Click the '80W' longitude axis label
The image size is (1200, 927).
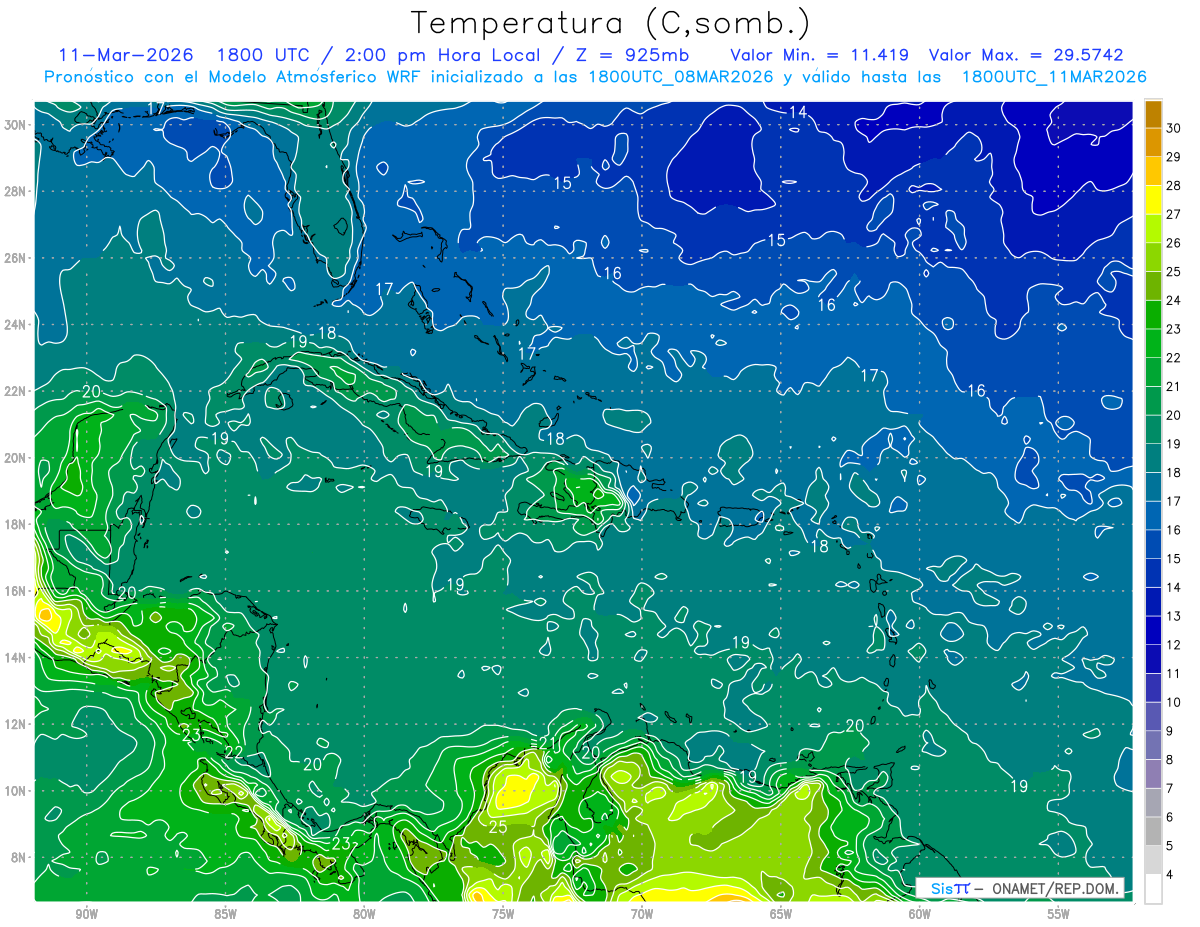pos(364,914)
